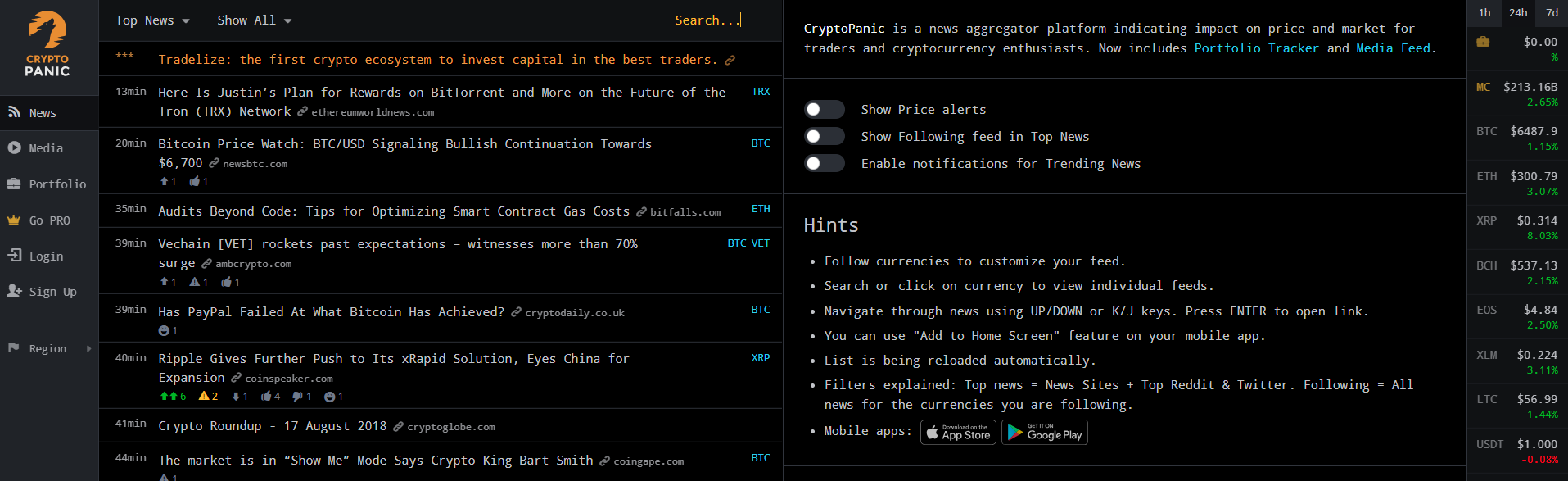Click the Download on the App Store button
The height and width of the screenshot is (481, 1568).
[x=958, y=432]
